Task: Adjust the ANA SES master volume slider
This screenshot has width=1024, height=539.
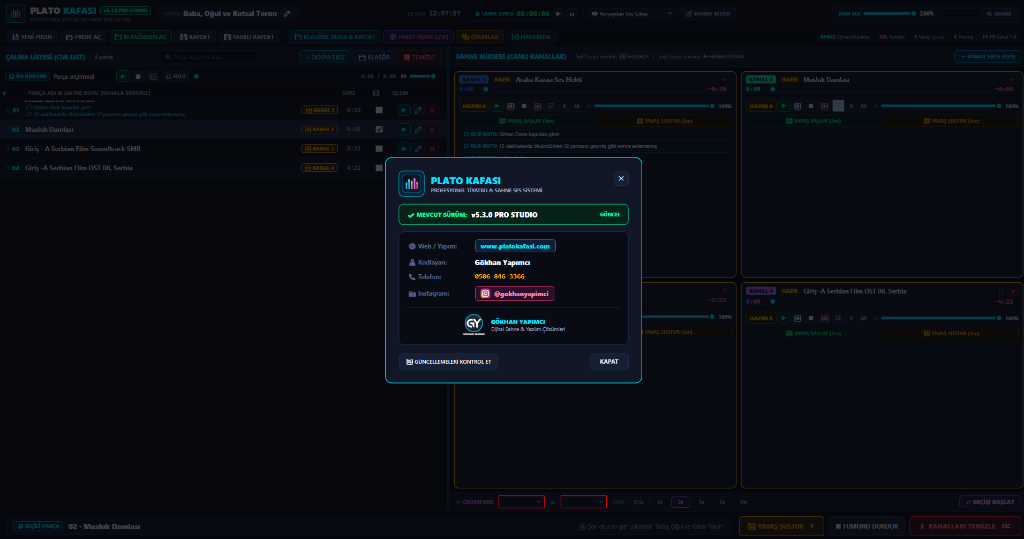Action: point(891,13)
